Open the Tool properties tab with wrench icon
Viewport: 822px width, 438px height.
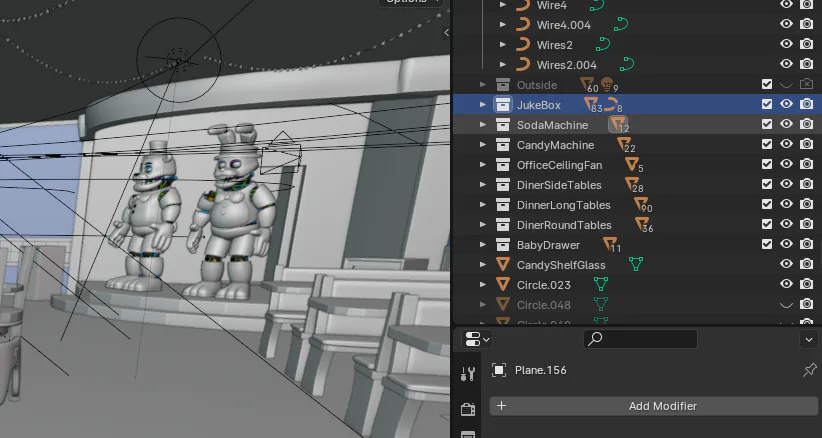tap(468, 374)
